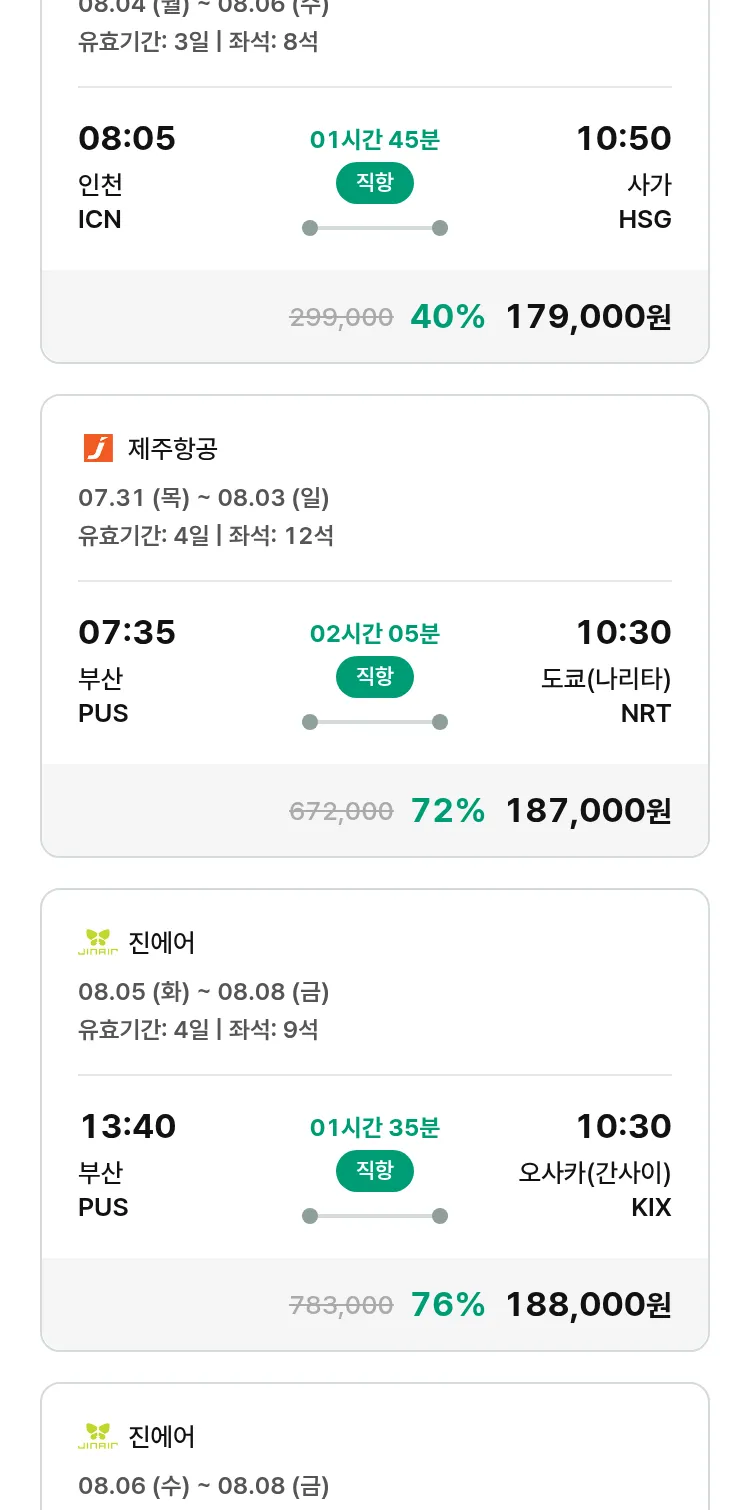Select the 179,000원 price for the Saga flight

[588, 317]
